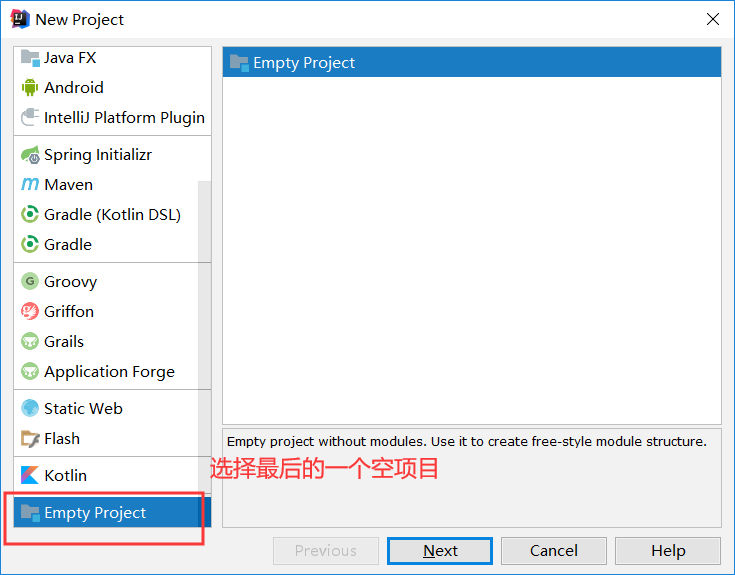Click the Gradle (Kotlin DSL) icon

click(x=30, y=215)
